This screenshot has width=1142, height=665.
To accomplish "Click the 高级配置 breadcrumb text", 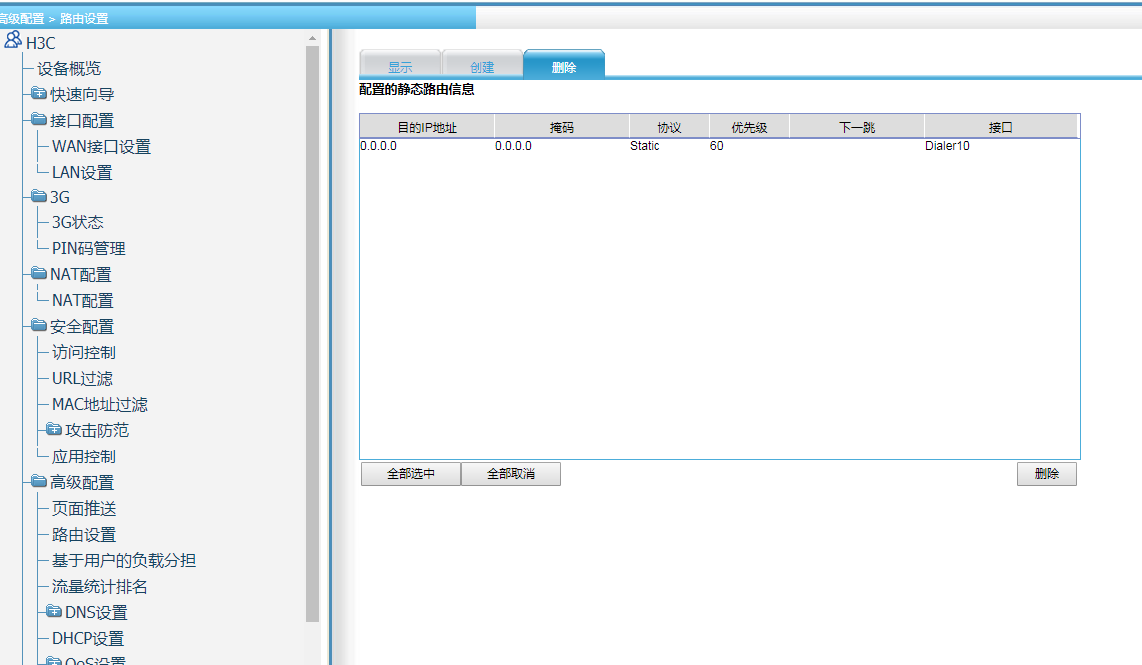I will tap(22, 18).
